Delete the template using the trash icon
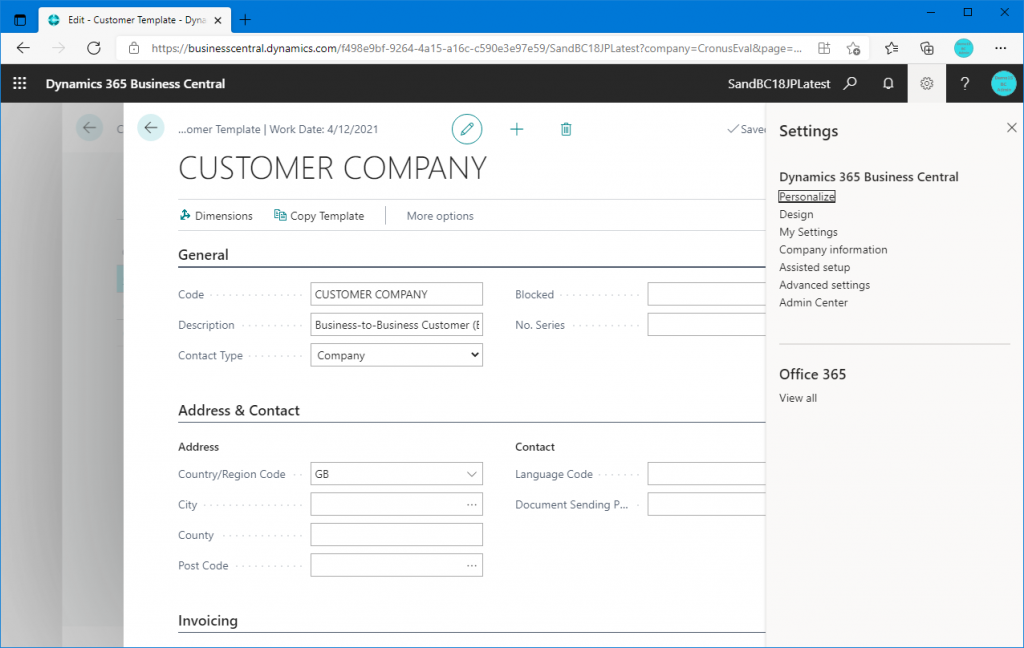 click(x=566, y=129)
